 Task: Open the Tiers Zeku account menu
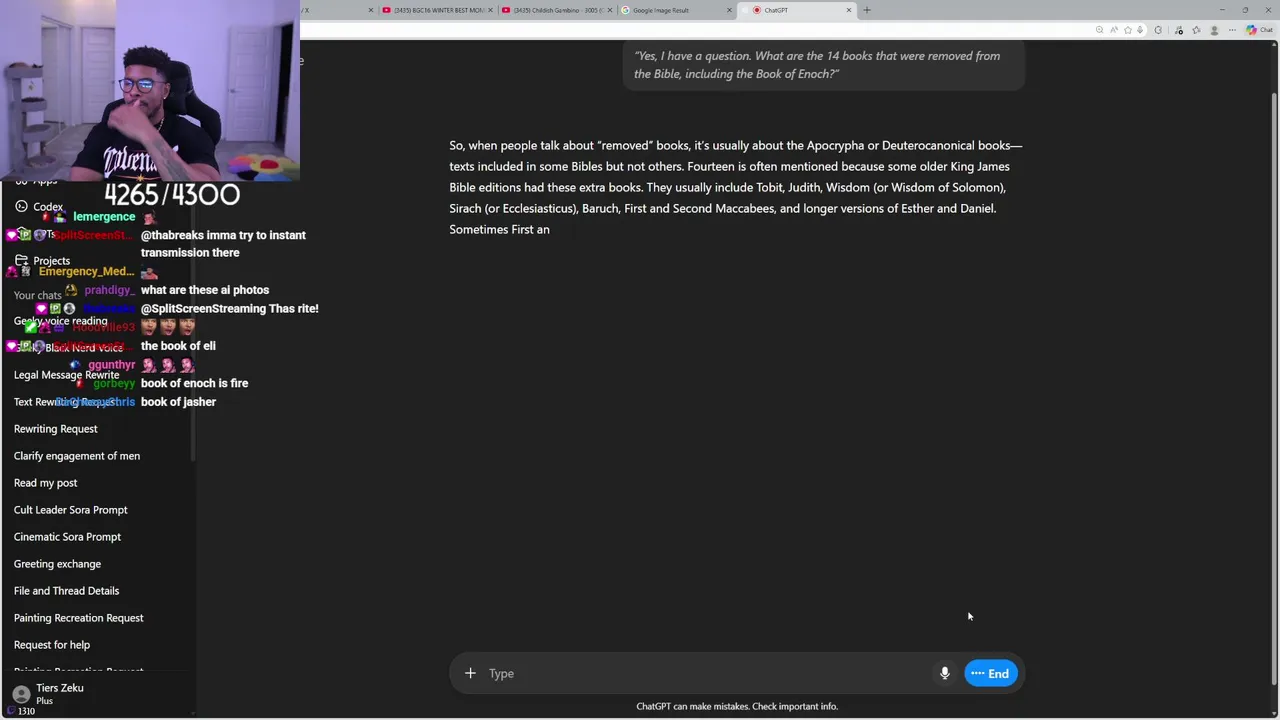[x=96, y=694]
